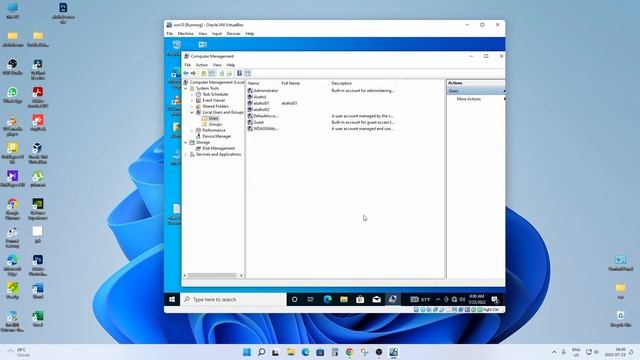This screenshot has height=360, width=640.
Task: Select the Guest user row
Action: click(x=321, y=122)
